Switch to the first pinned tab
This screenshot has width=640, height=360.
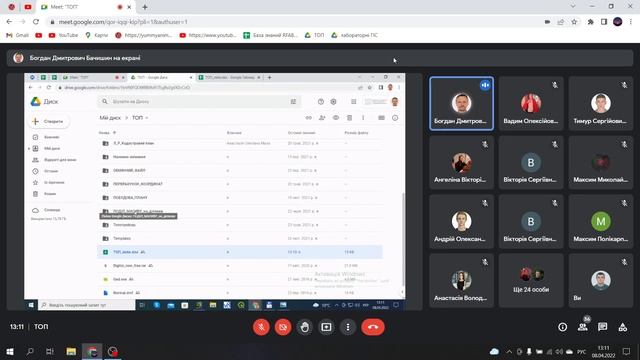(11, 7)
